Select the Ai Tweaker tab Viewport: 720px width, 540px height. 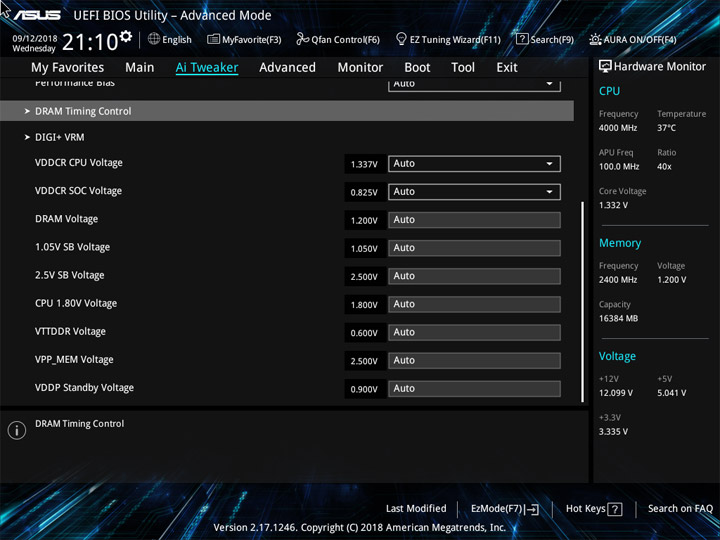[207, 68]
